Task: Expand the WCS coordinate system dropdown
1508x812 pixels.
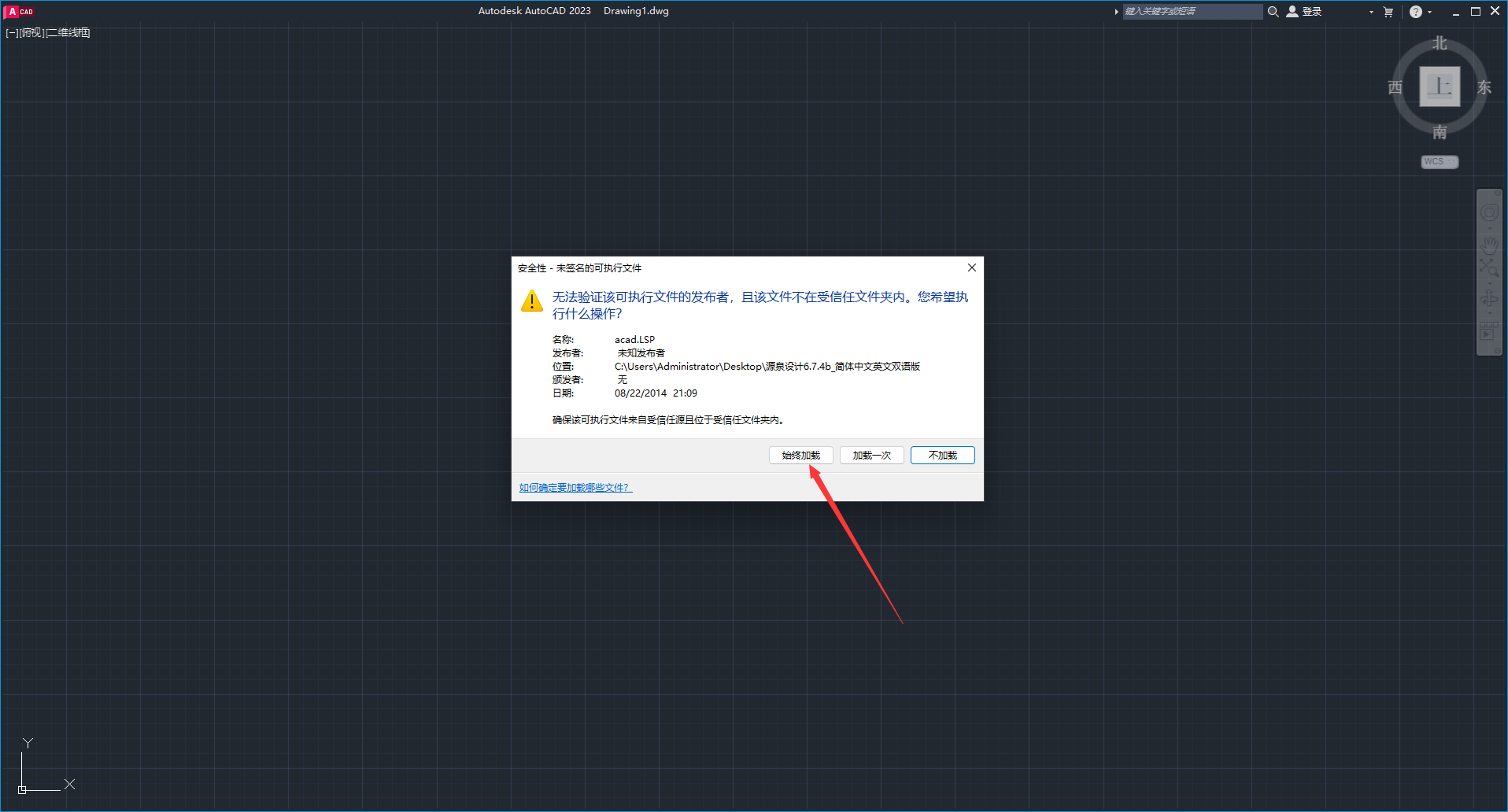Action: tap(1440, 162)
